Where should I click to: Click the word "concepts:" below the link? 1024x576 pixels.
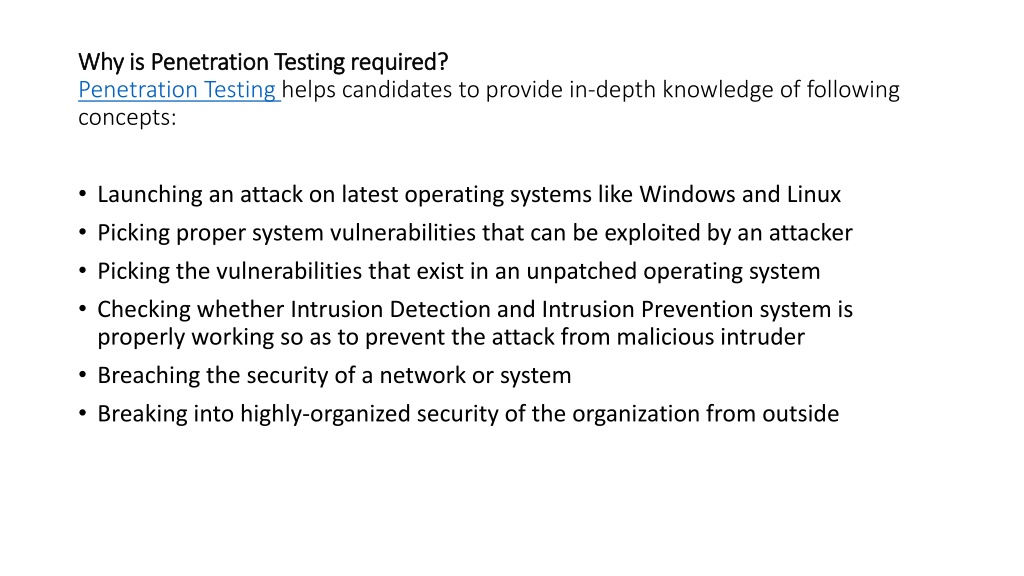[127, 117]
